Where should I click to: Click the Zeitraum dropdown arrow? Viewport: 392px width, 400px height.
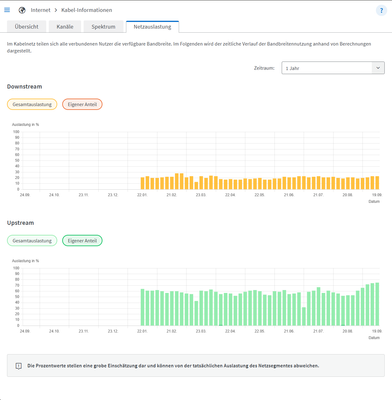point(378,68)
